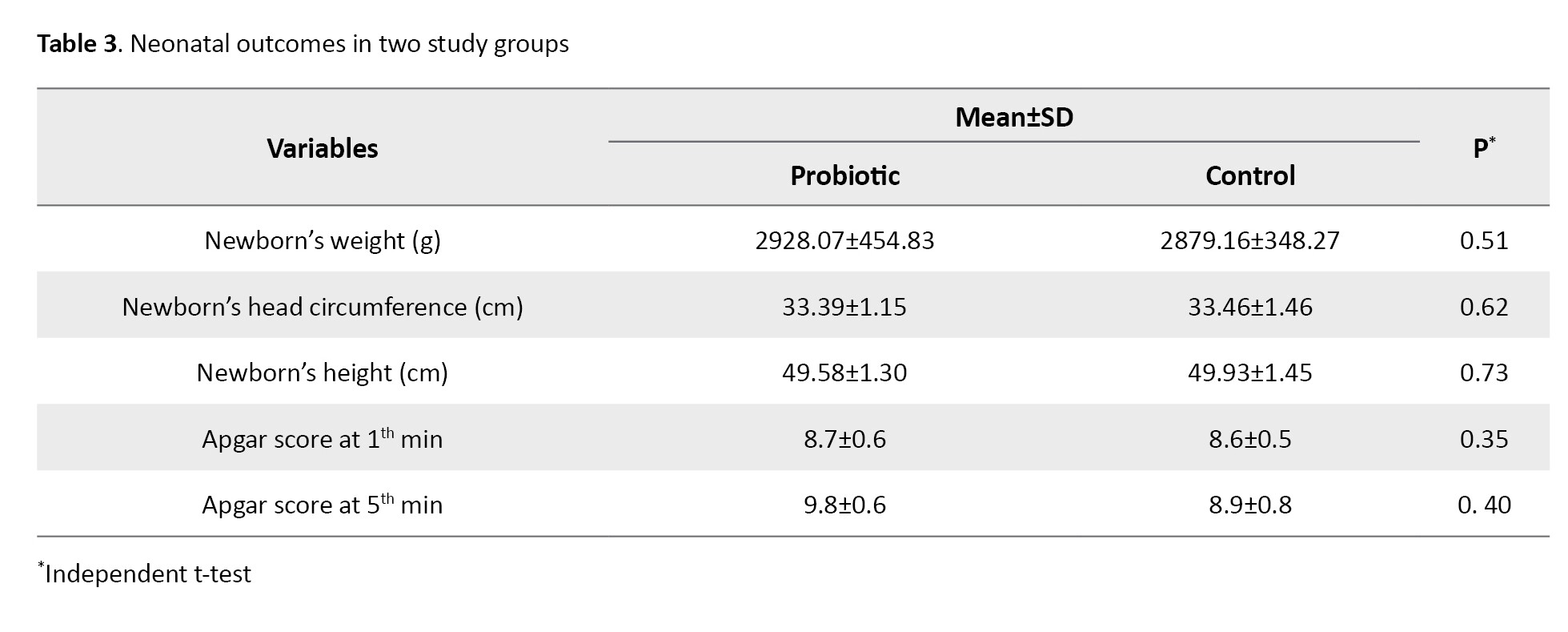Click the P value 0.62
The image size is (1568, 632).
(1483, 307)
